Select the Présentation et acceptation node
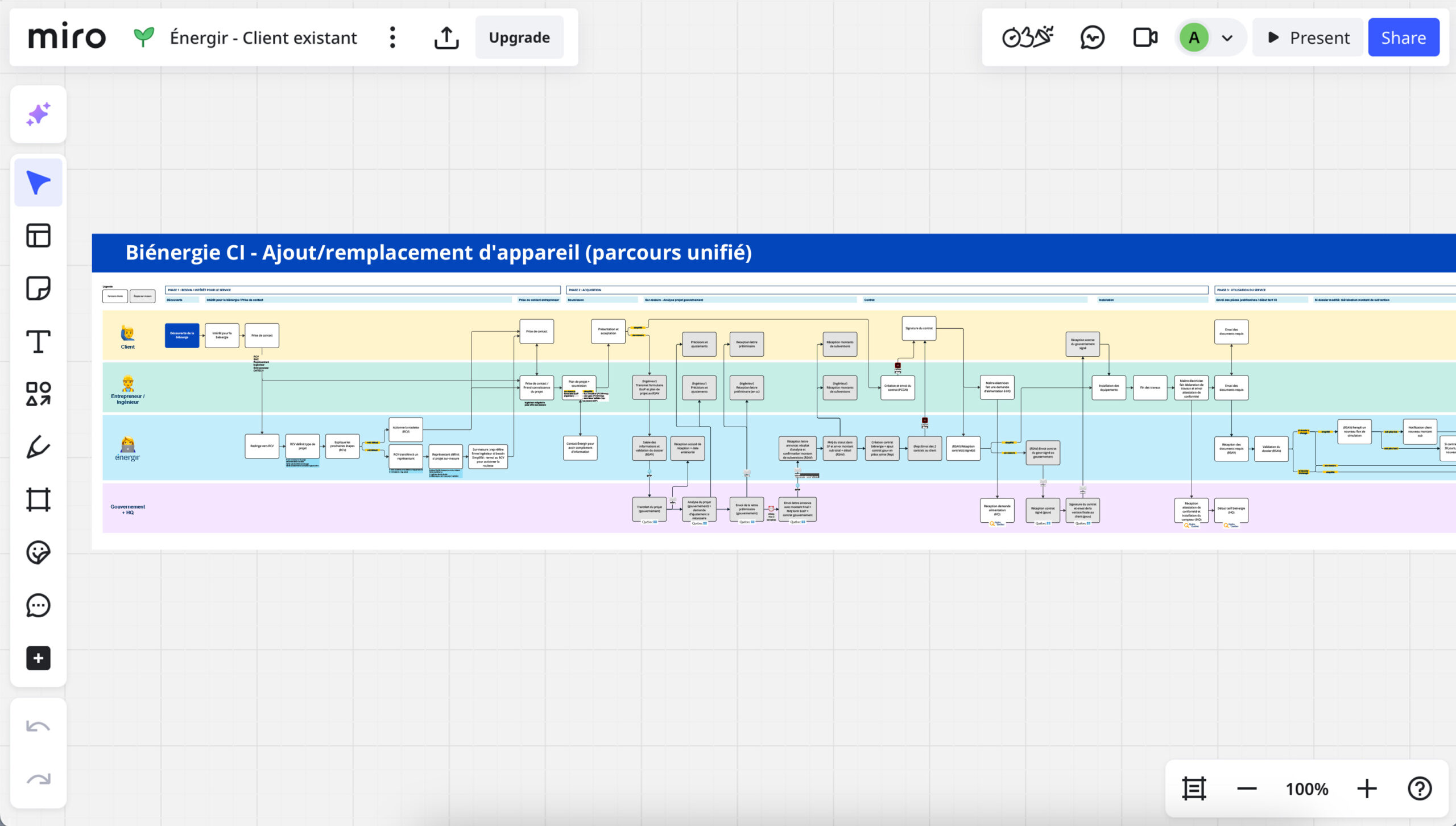Viewport: 1456px width, 826px height. pos(608,331)
